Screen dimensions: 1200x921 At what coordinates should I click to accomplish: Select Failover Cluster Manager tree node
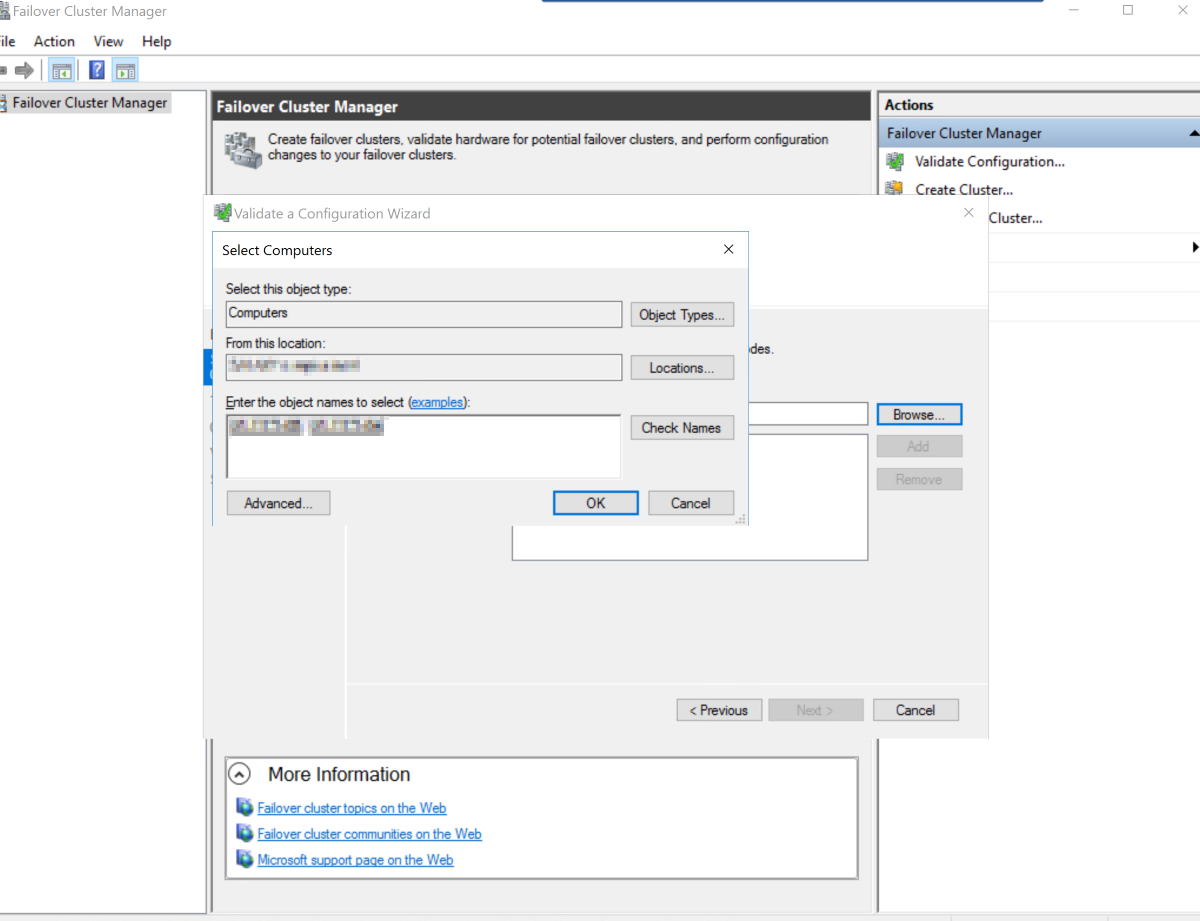coord(89,102)
